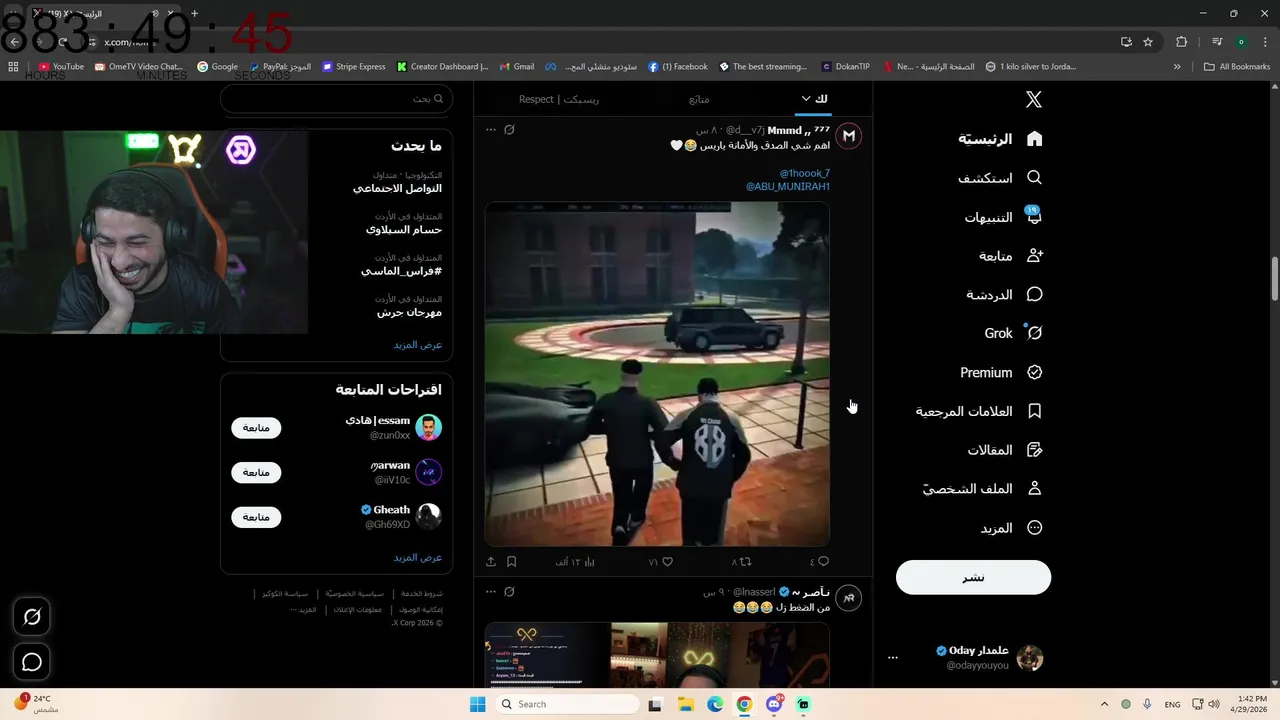Expand the All Bookmarks folder
1280x720 pixels.
pos(1237,67)
